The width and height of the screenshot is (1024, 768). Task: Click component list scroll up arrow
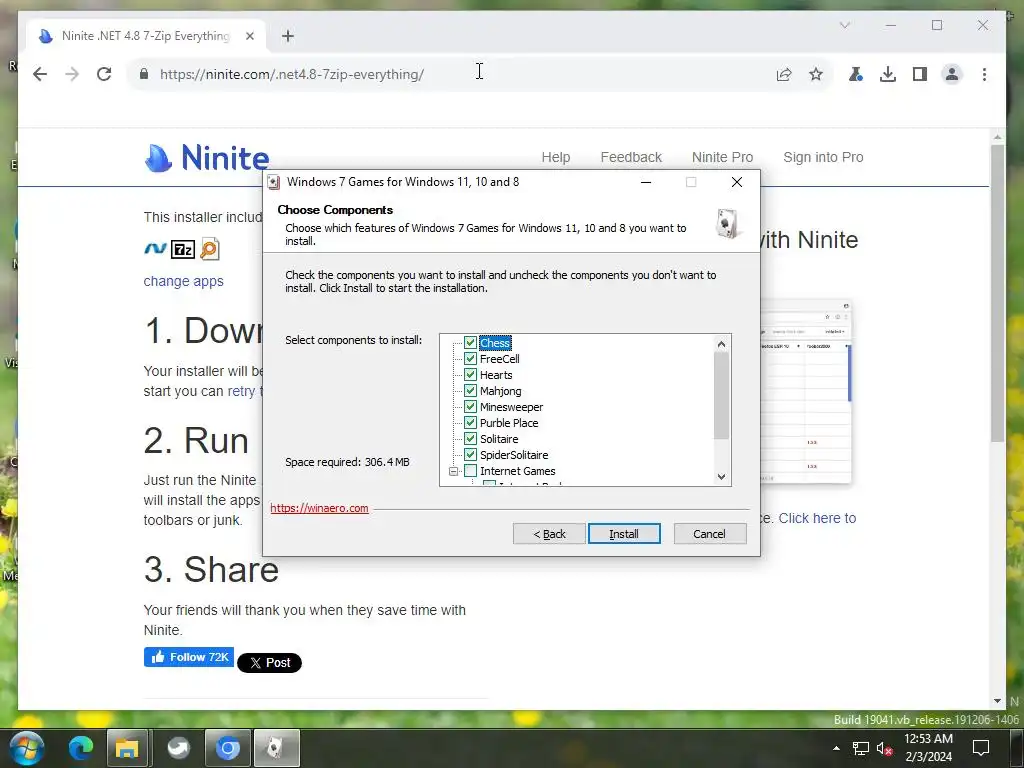(x=721, y=344)
